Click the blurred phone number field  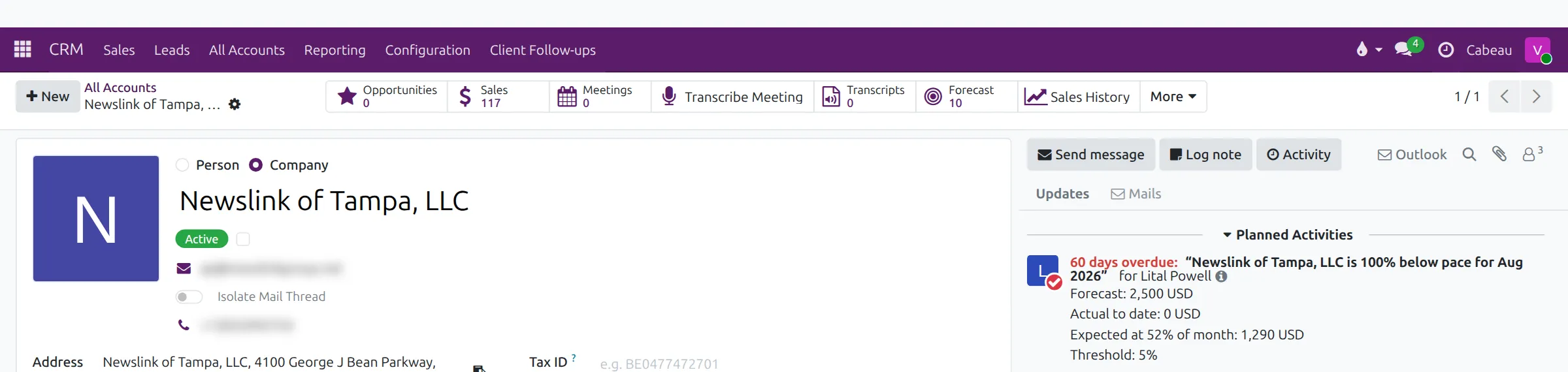pyautogui.click(x=247, y=325)
